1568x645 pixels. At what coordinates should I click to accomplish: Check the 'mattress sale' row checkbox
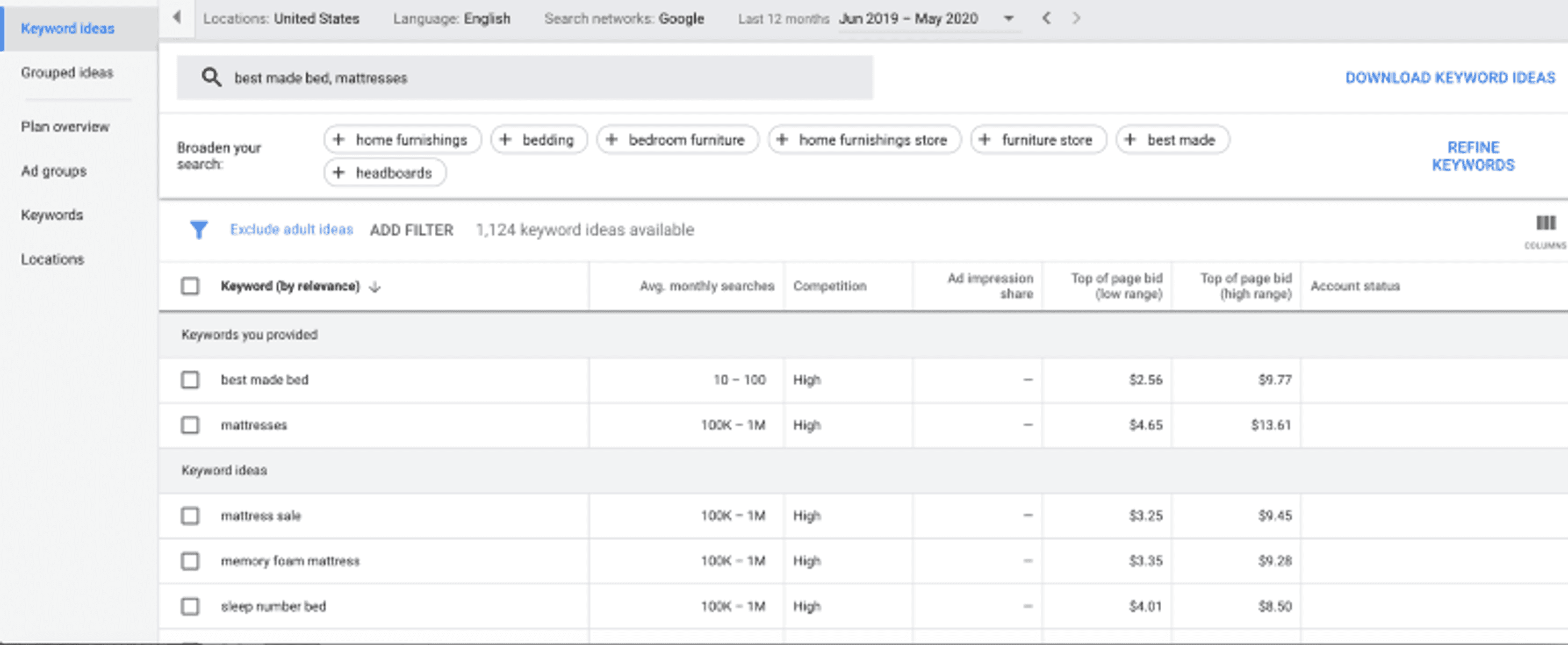click(190, 515)
